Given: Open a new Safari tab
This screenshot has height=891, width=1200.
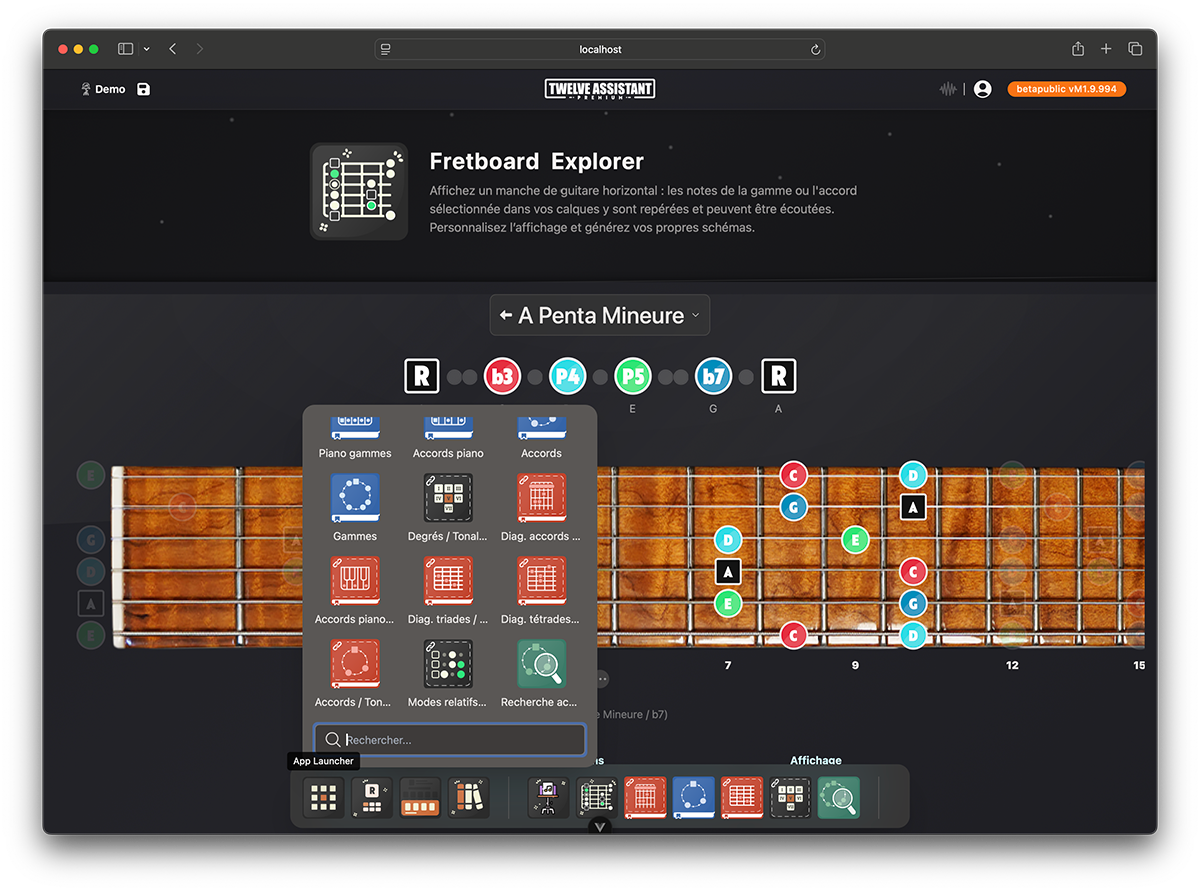Looking at the screenshot, I should coord(1106,49).
